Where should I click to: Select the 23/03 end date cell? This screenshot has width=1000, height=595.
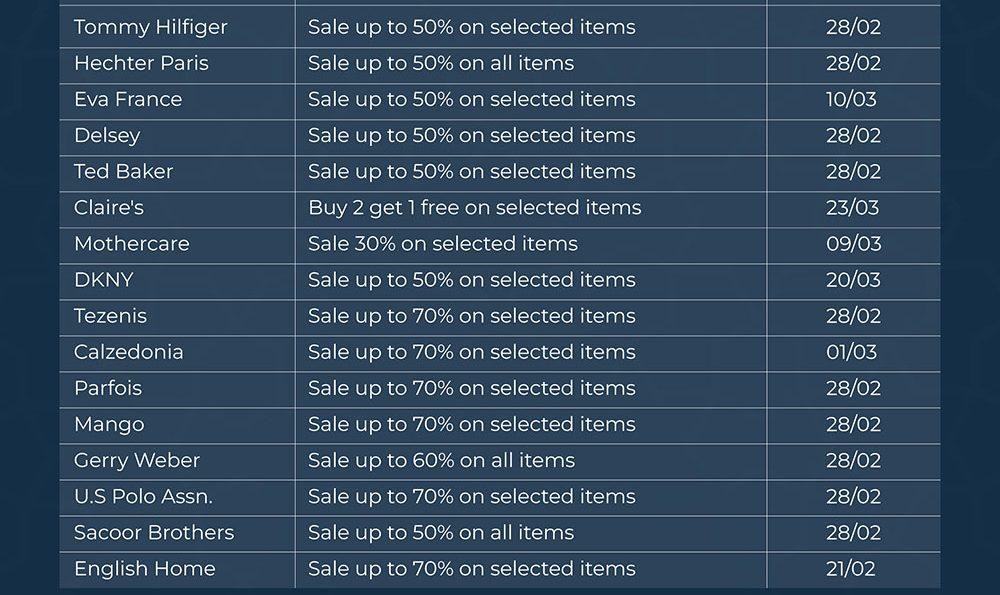pos(852,207)
